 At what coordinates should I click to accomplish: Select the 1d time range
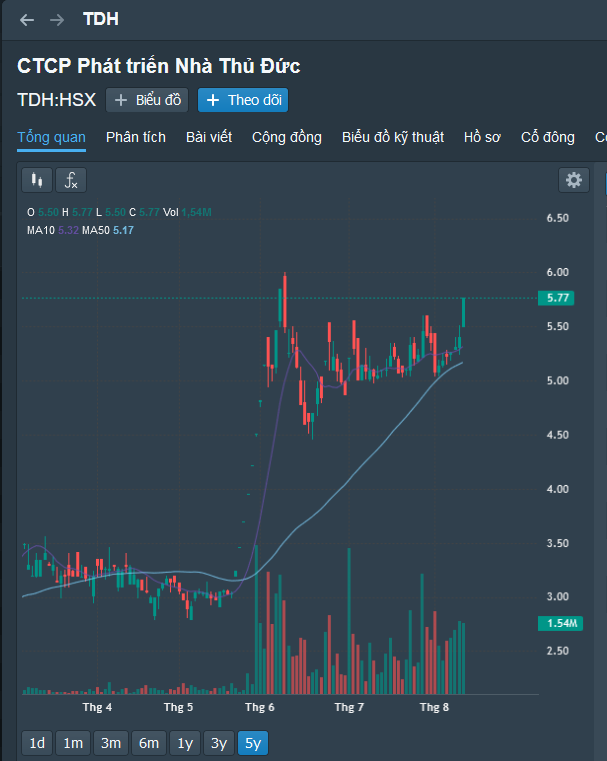[37, 743]
